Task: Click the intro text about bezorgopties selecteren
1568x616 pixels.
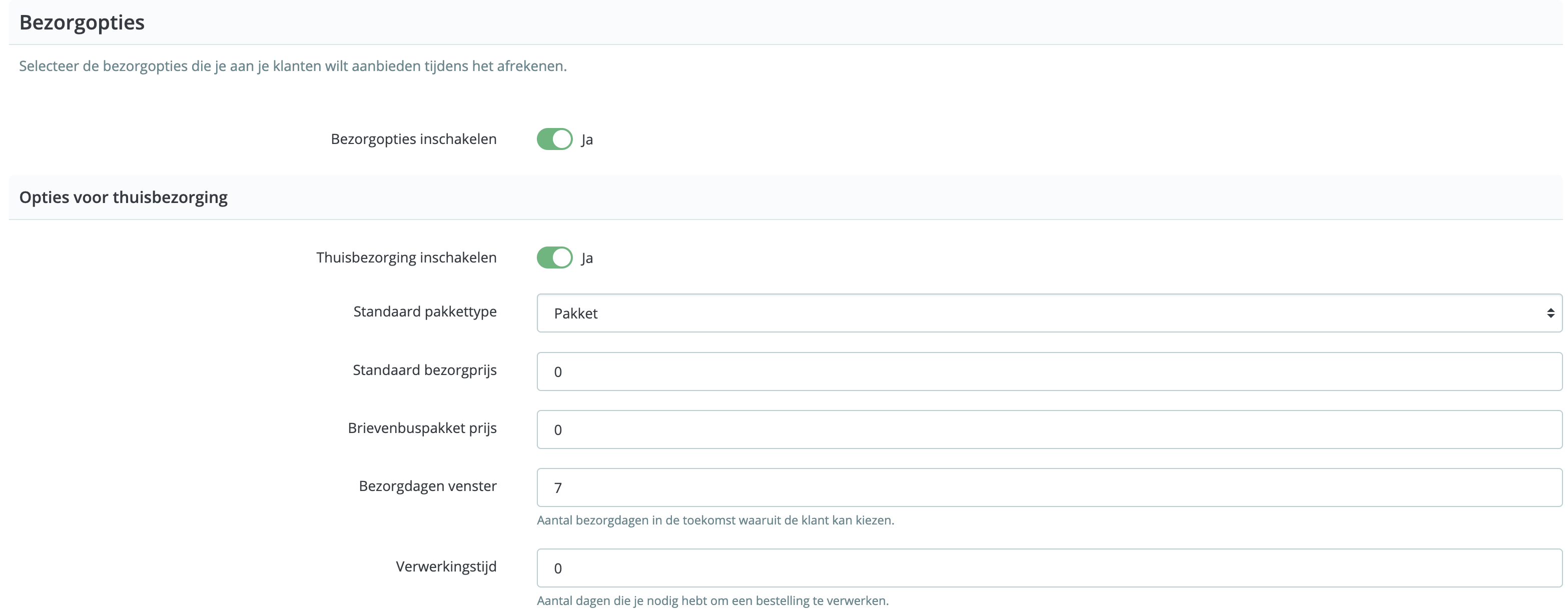Action: (x=293, y=66)
